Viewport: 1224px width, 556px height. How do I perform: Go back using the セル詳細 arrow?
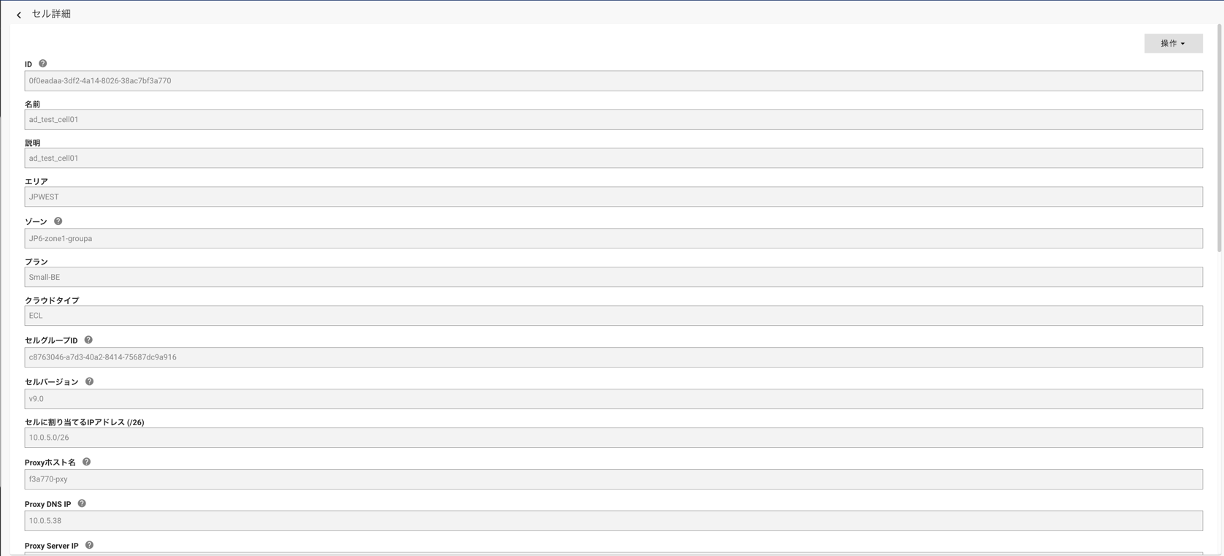tap(19, 15)
